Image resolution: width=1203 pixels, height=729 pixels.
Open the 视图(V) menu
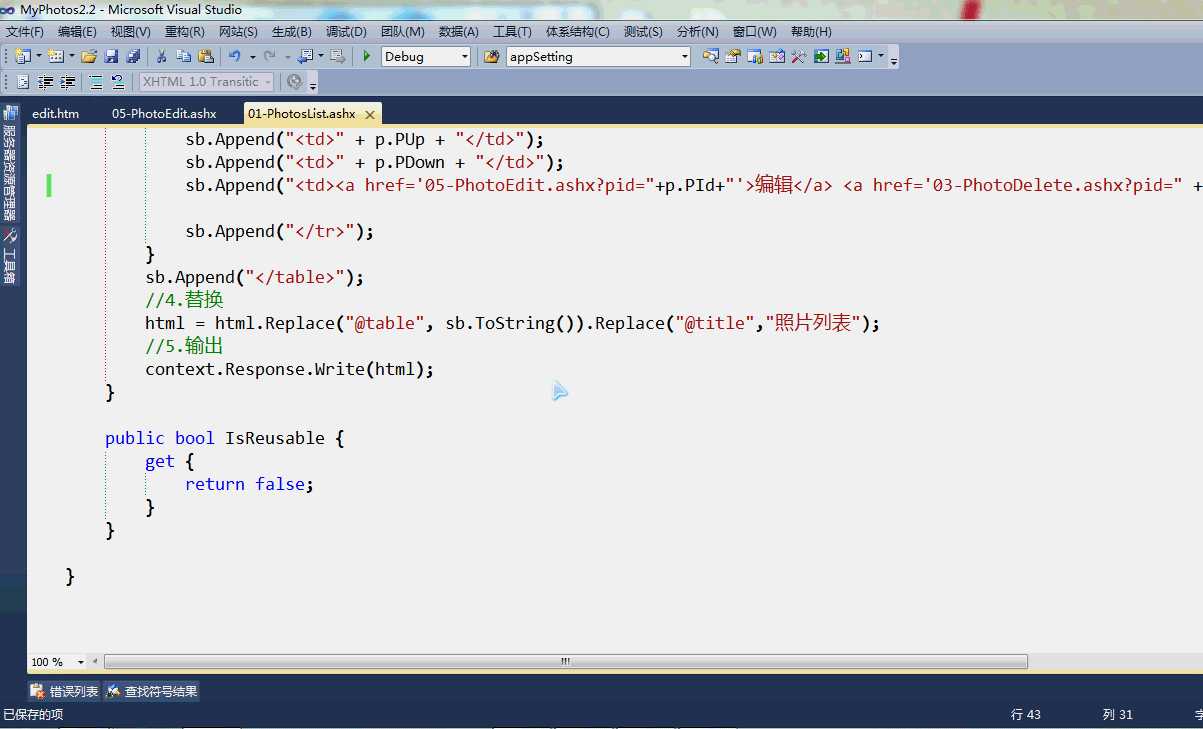pyautogui.click(x=130, y=32)
